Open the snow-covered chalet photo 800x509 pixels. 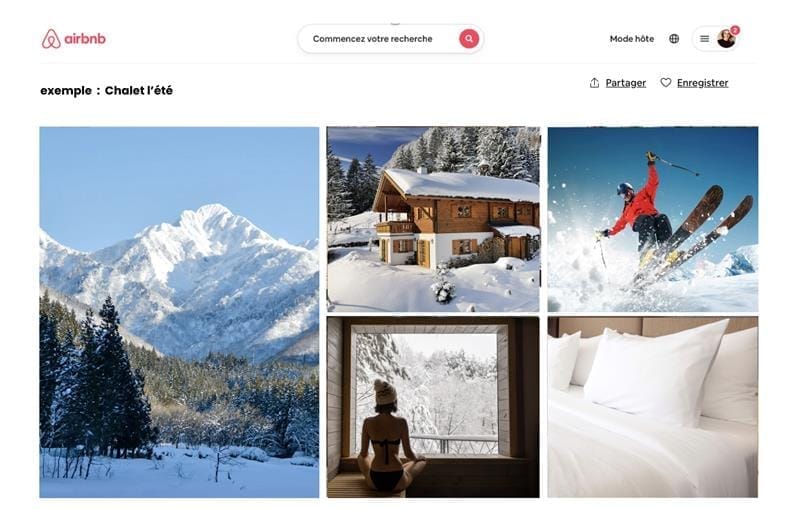(433, 219)
